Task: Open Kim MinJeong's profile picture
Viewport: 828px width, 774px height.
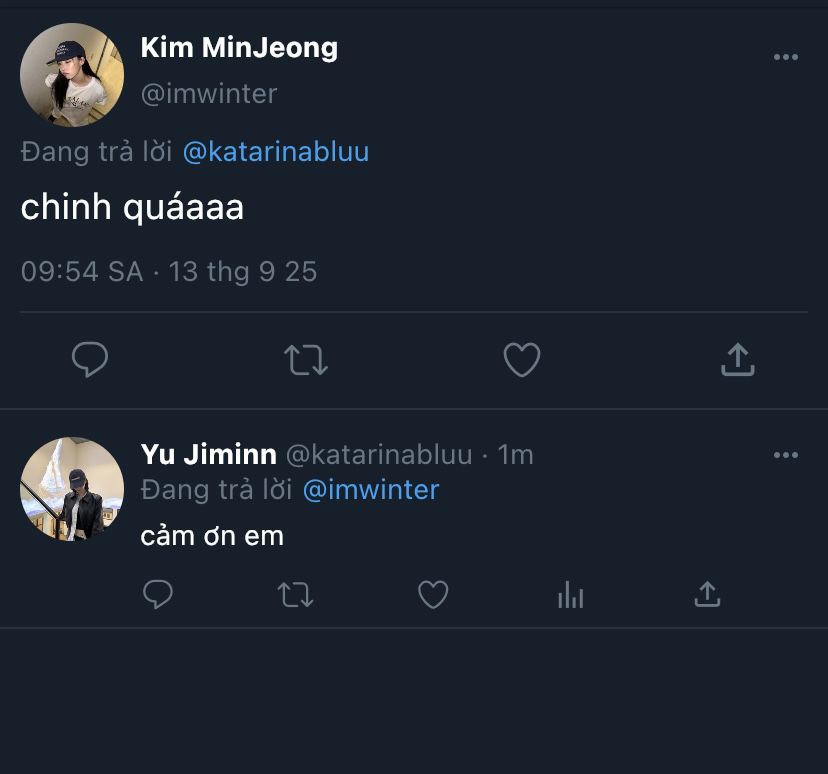Action: coord(72,75)
